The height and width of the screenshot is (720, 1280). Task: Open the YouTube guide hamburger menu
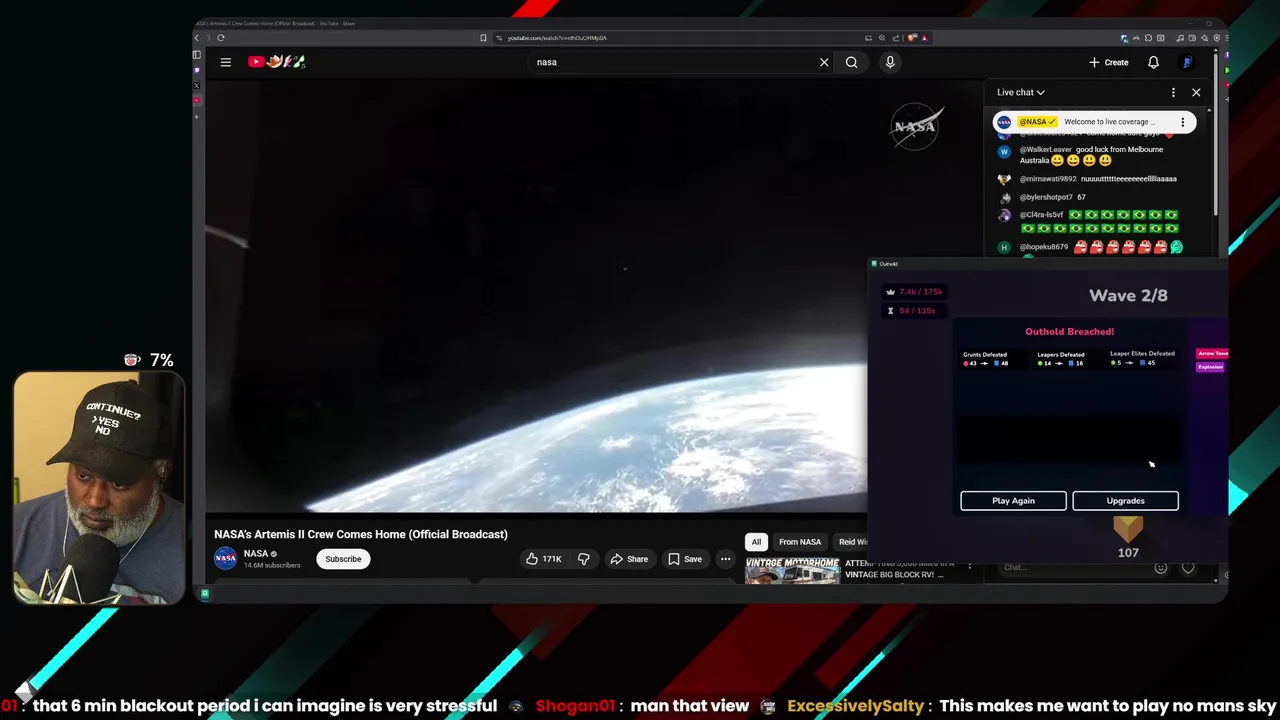pos(226,62)
